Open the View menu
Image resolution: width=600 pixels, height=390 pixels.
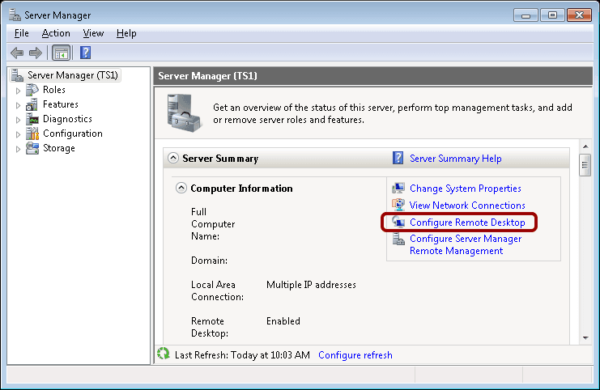coord(93,33)
